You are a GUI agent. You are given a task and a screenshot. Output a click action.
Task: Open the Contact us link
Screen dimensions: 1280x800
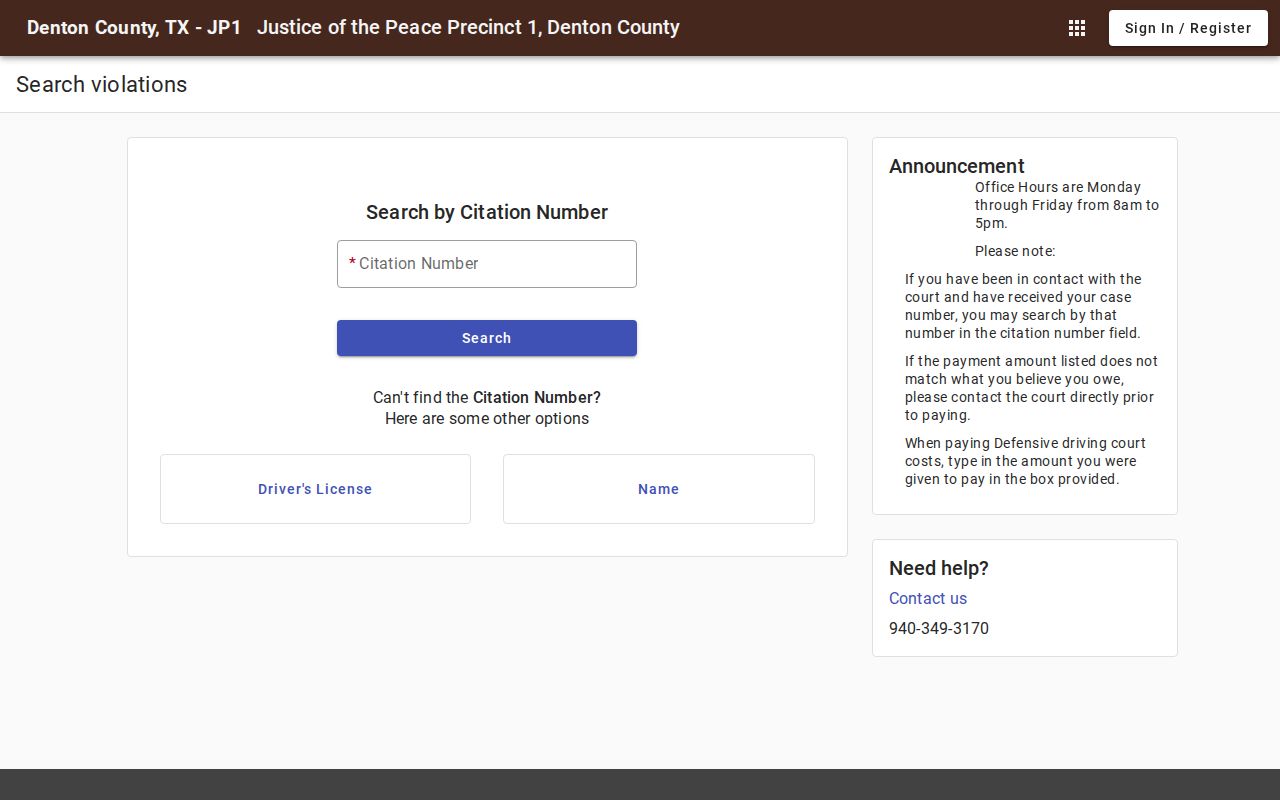tap(928, 598)
